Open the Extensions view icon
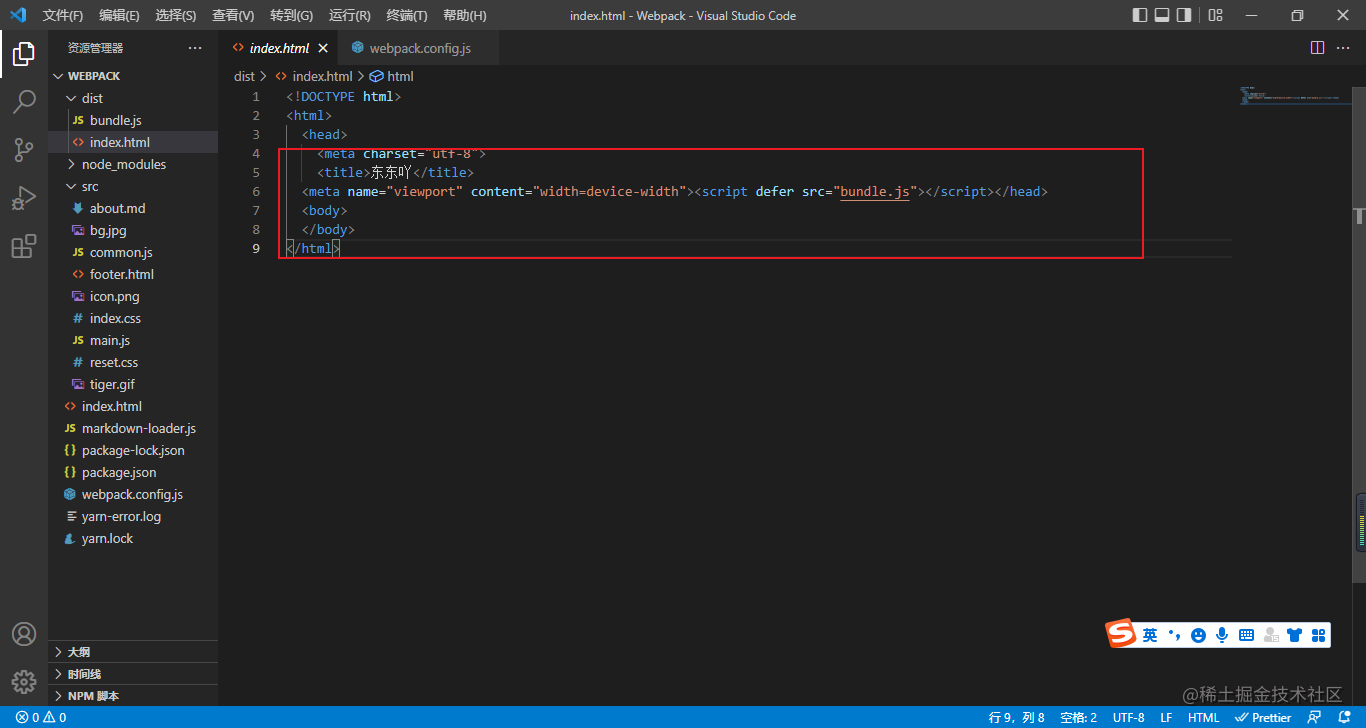This screenshot has height=728, width=1366. [24, 246]
